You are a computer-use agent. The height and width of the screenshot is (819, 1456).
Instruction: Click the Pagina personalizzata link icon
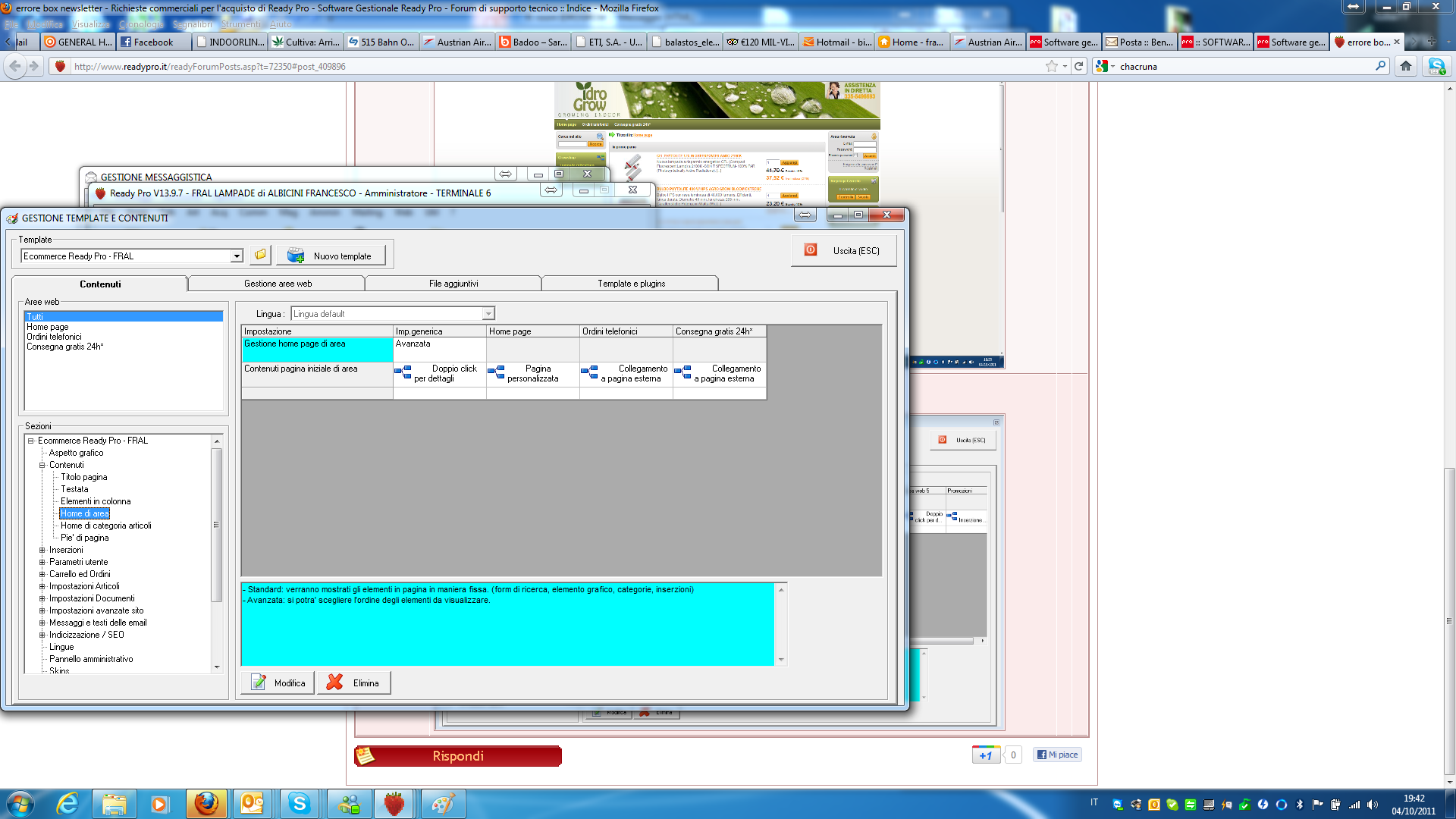point(496,372)
